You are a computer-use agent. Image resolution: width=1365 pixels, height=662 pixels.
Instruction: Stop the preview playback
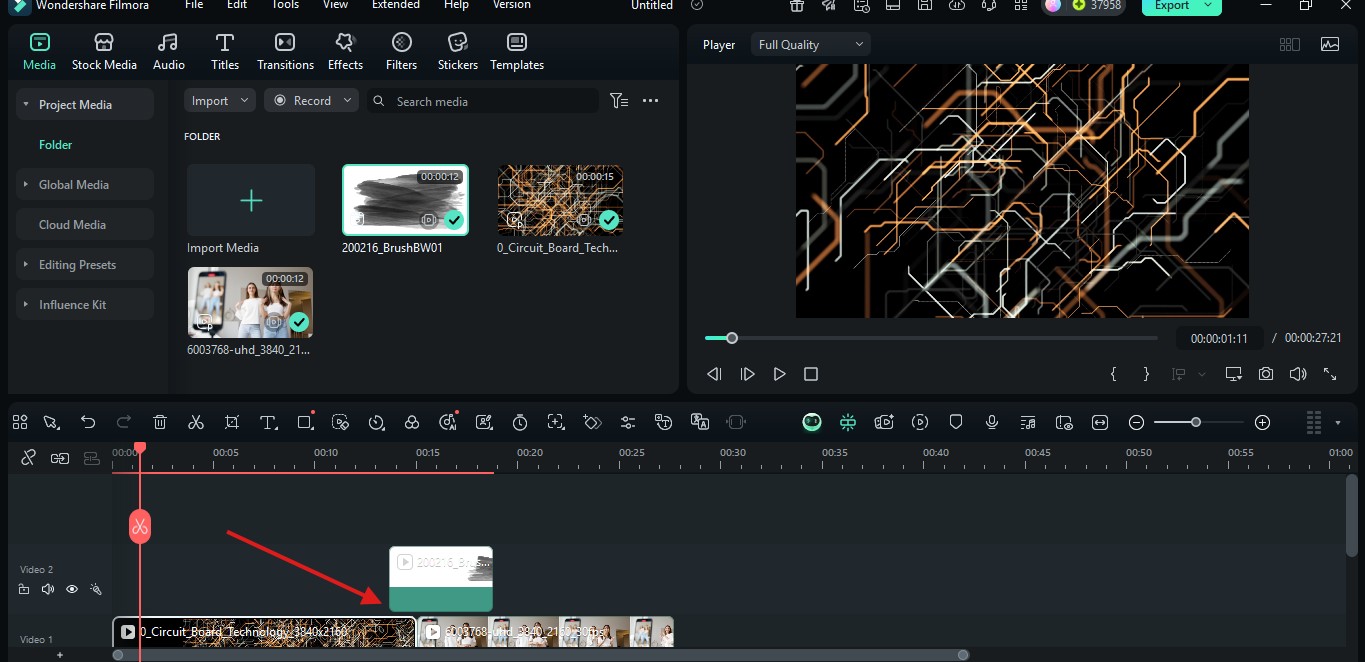point(811,374)
